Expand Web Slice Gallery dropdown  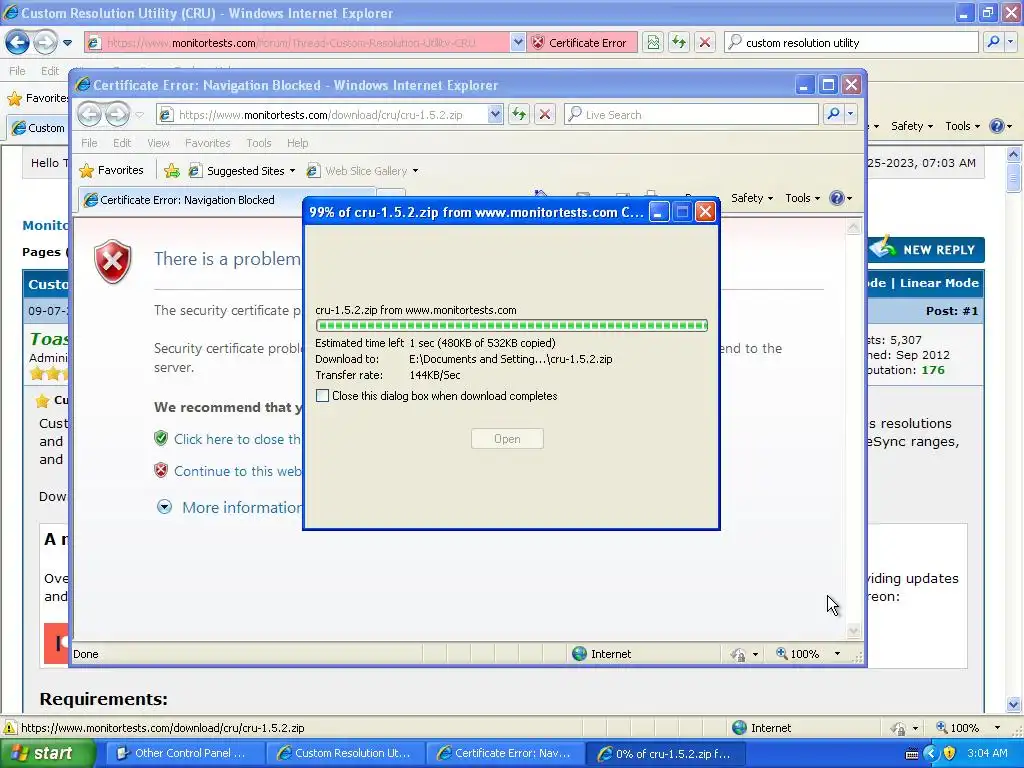415,171
